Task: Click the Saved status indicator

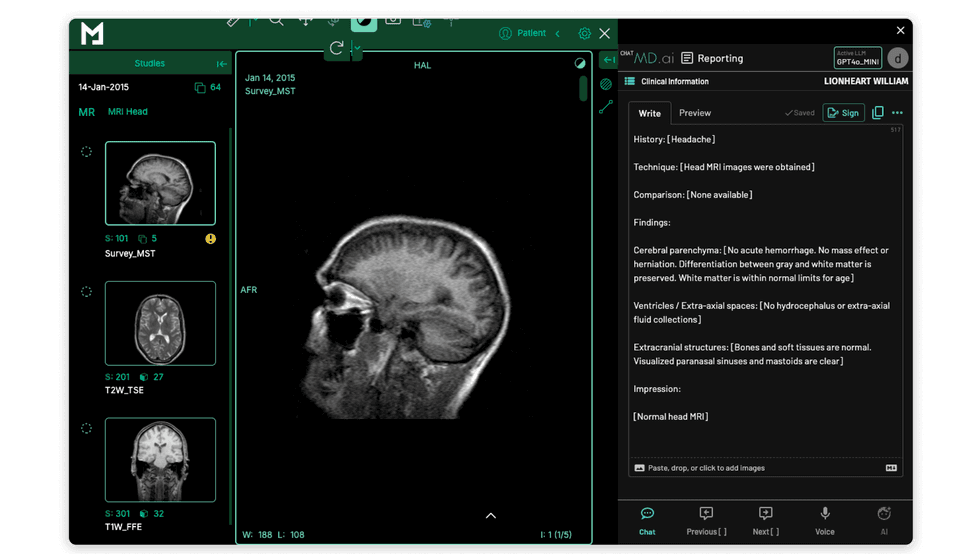Action: click(799, 113)
